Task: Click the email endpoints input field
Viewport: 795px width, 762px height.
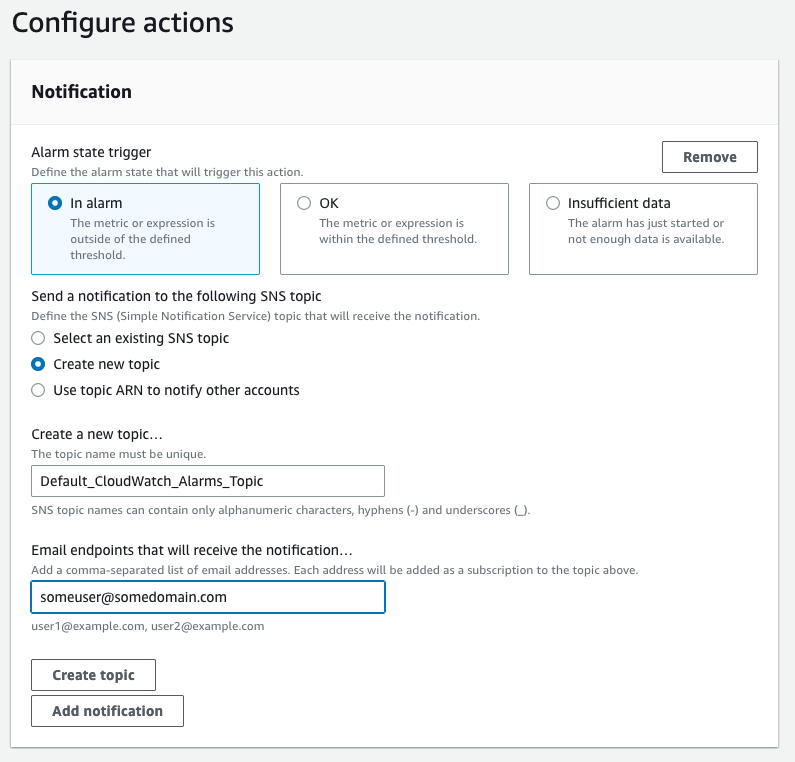Action: pyautogui.click(x=208, y=597)
